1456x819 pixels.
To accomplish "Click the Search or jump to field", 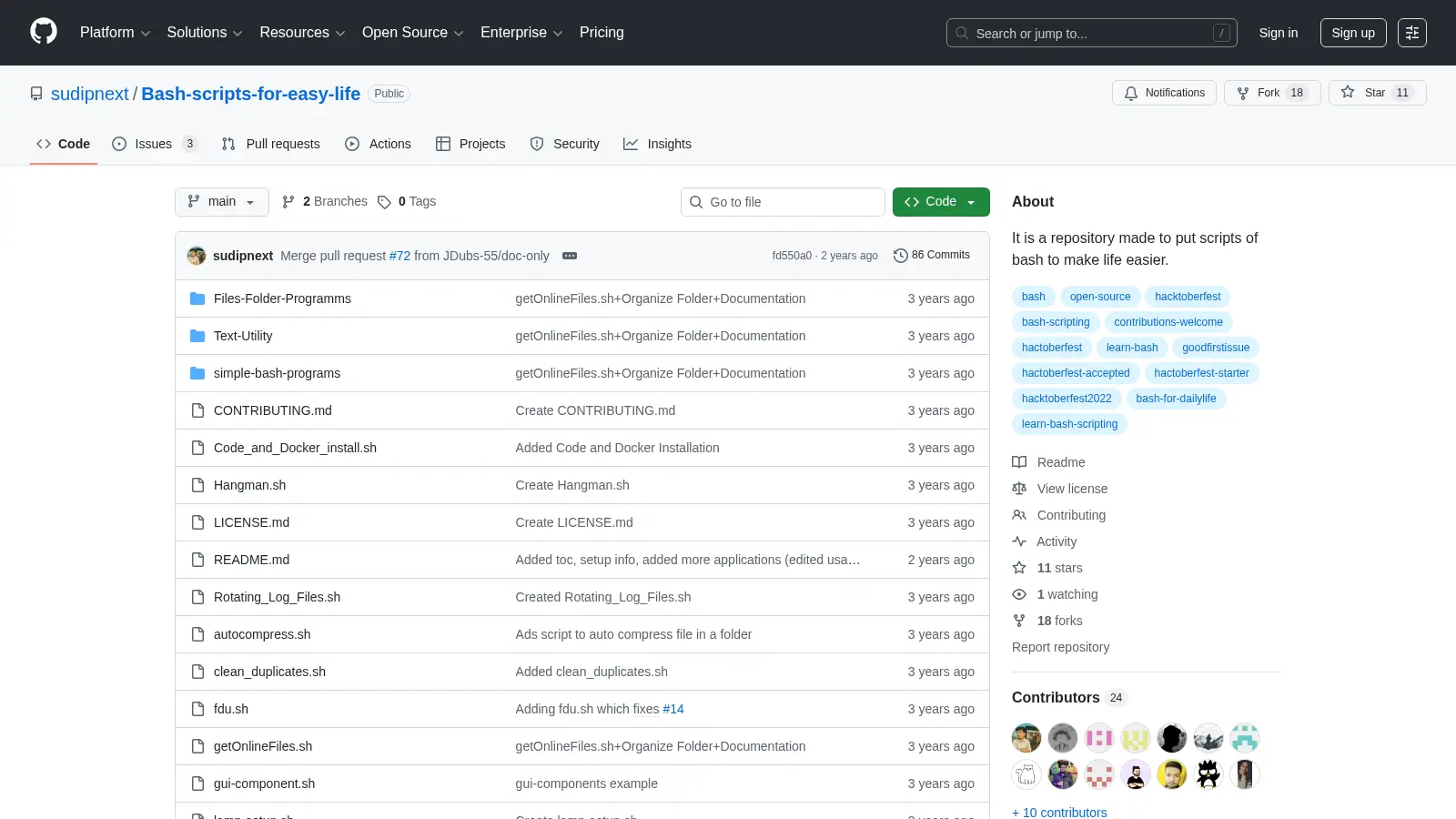I will click(x=1092, y=33).
